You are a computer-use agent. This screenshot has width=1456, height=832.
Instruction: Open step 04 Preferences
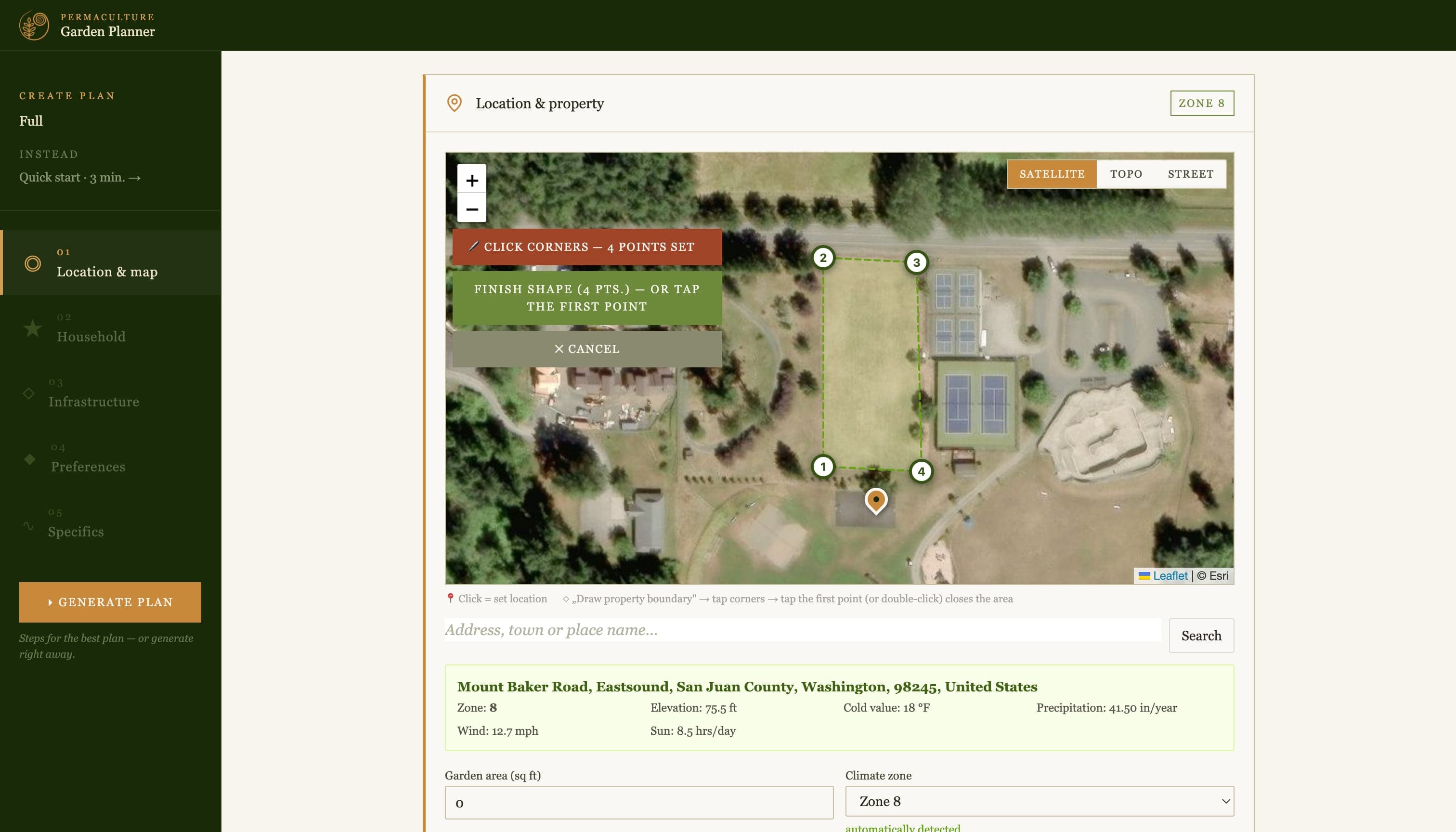click(x=111, y=458)
